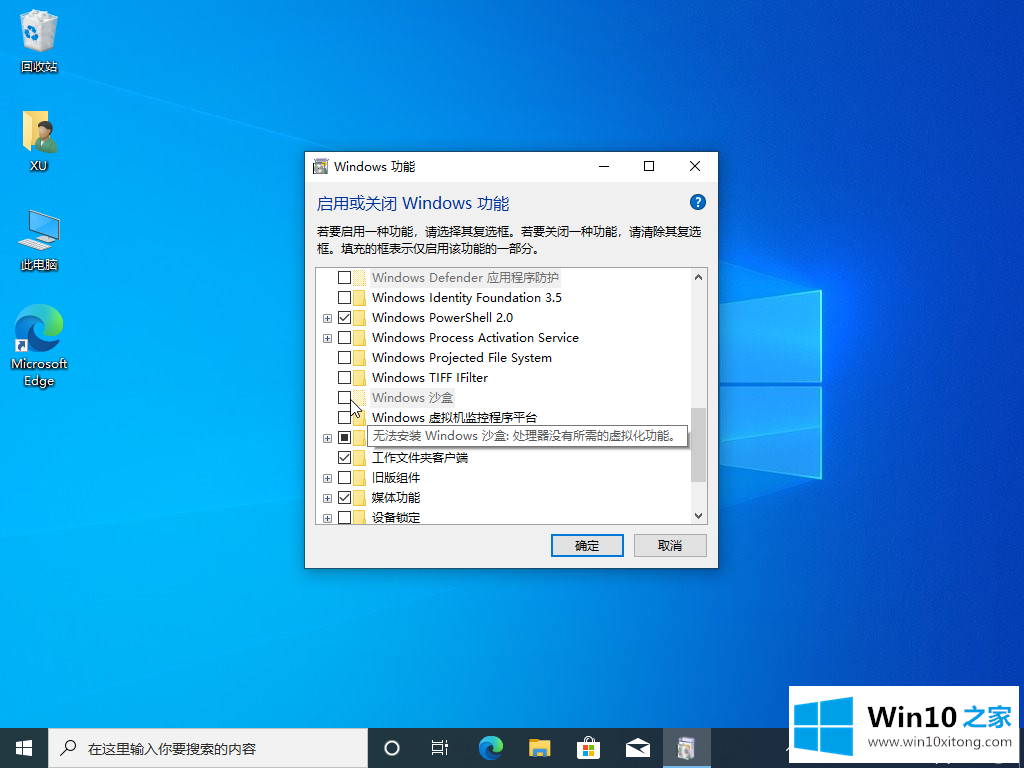Viewport: 1024px width, 768px height.
Task: Expand the 旧版组件 tree node
Action: pos(327,479)
